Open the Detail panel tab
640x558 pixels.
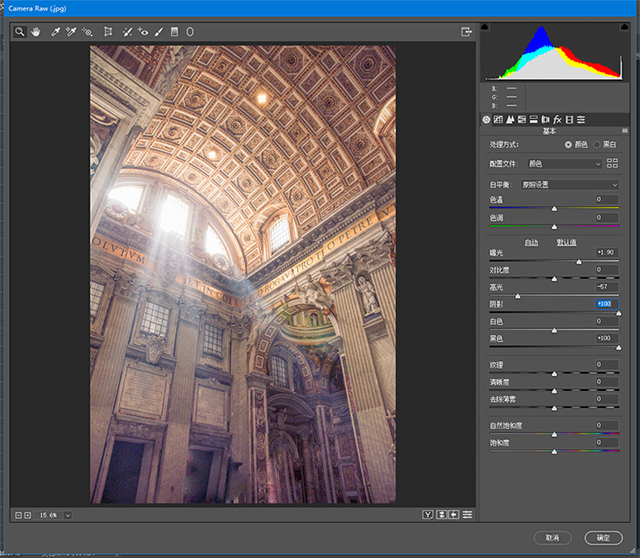tap(510, 120)
